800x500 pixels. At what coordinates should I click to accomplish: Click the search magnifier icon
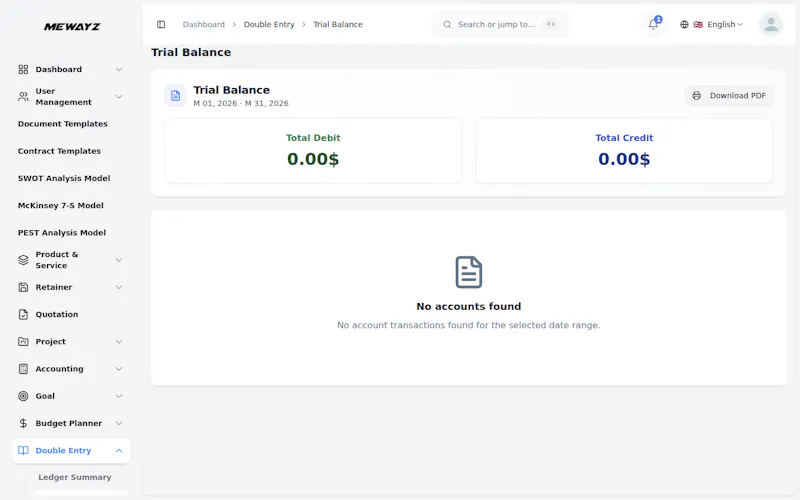point(447,24)
